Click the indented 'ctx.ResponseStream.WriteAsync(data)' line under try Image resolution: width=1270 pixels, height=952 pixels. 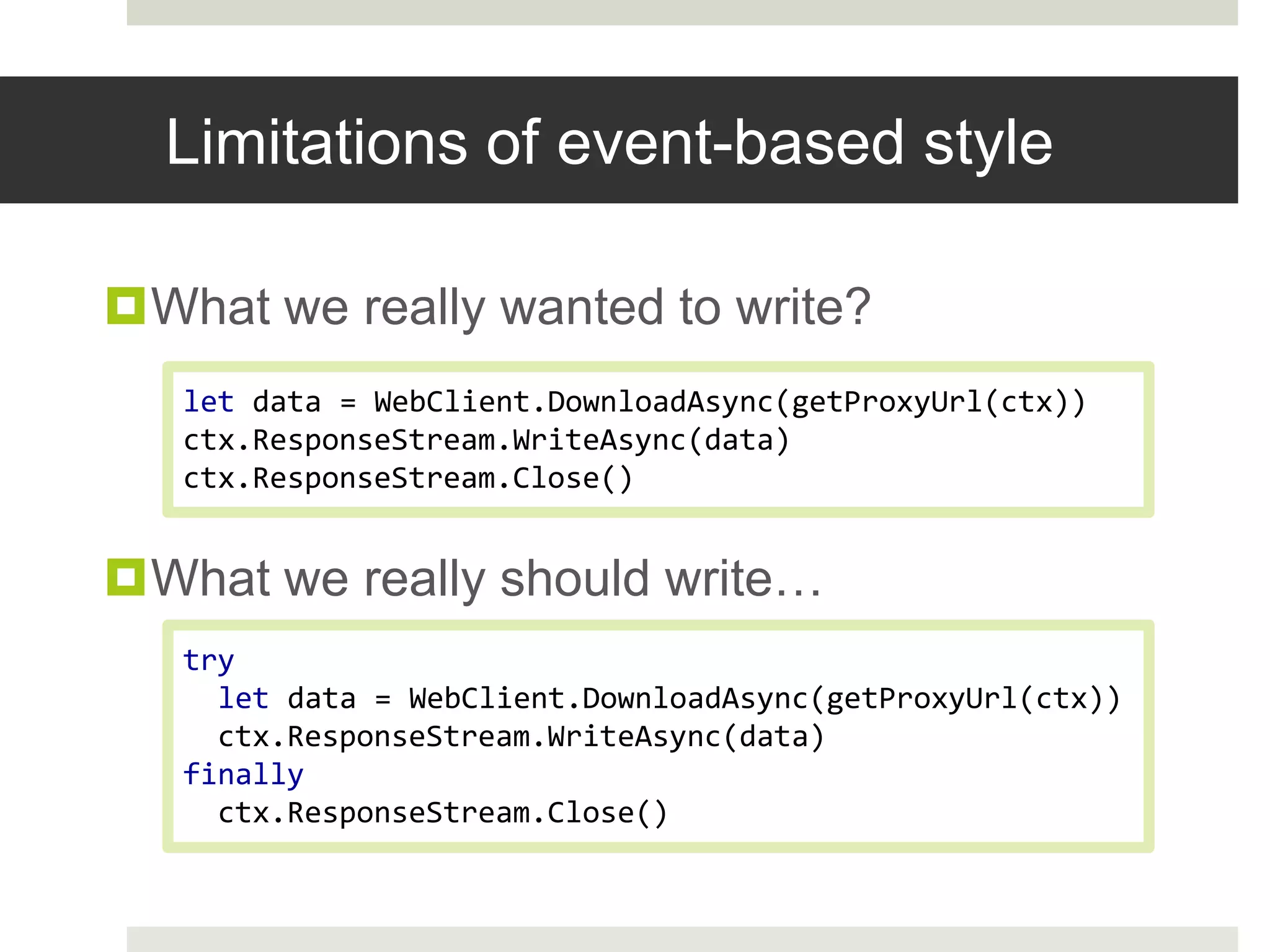tap(521, 737)
